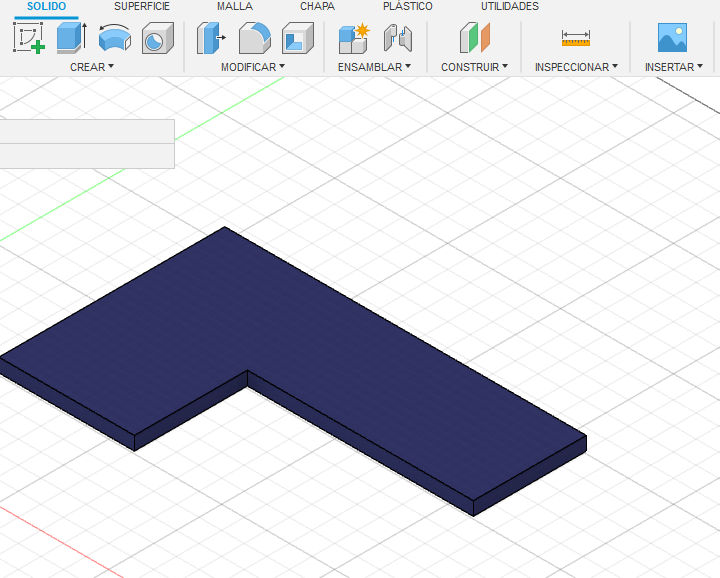Go to the UTILIDADES tab
This screenshot has height=578, width=720.
click(x=510, y=6)
